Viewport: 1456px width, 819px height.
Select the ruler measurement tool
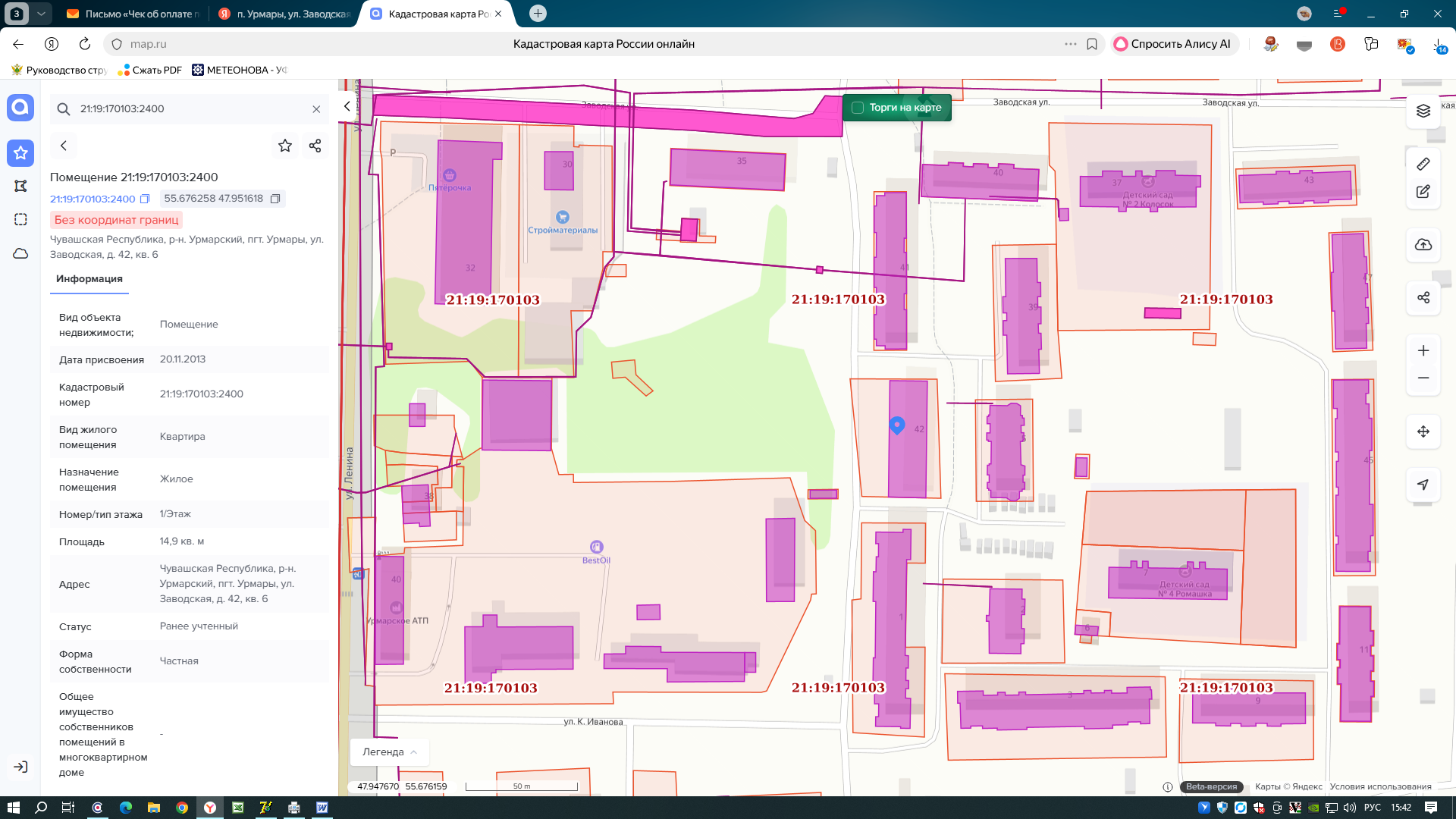pos(1423,164)
